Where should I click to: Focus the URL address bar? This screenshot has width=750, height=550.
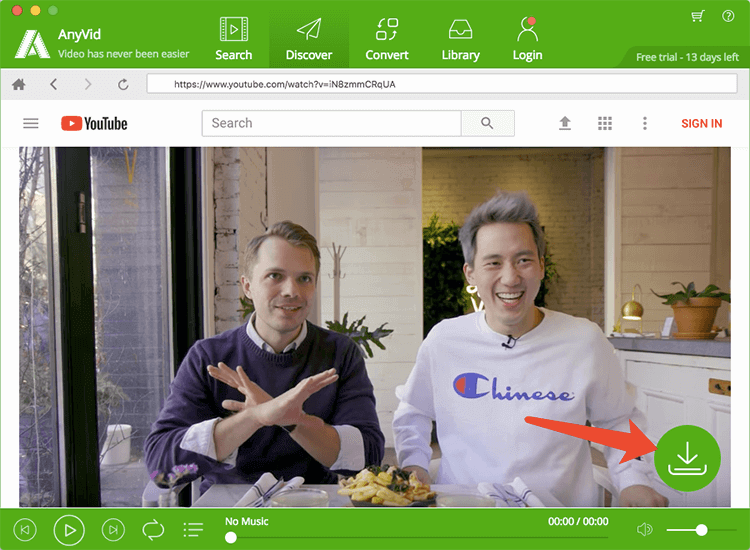click(442, 84)
